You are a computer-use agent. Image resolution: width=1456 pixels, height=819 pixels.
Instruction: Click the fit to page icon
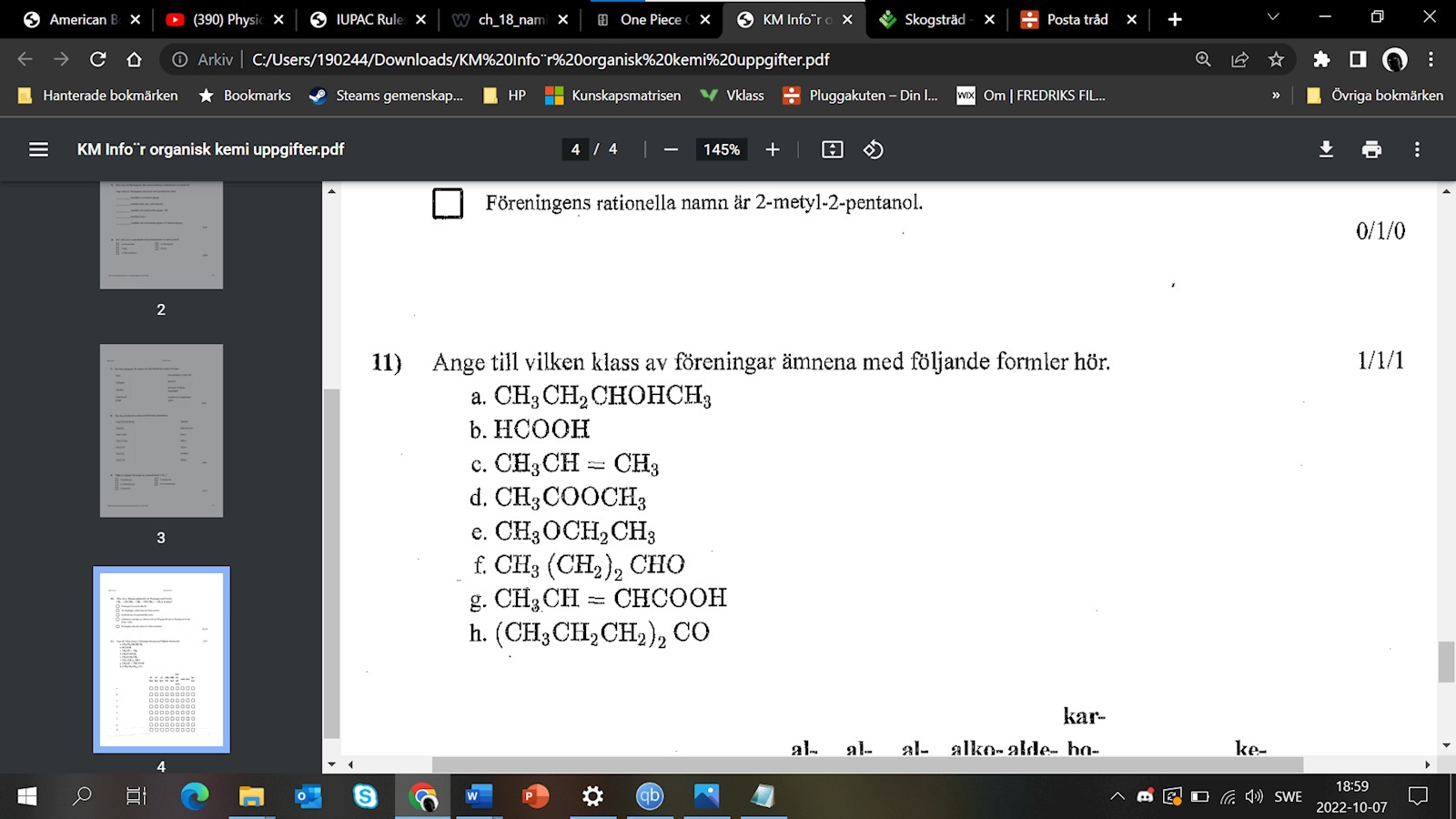click(x=832, y=149)
